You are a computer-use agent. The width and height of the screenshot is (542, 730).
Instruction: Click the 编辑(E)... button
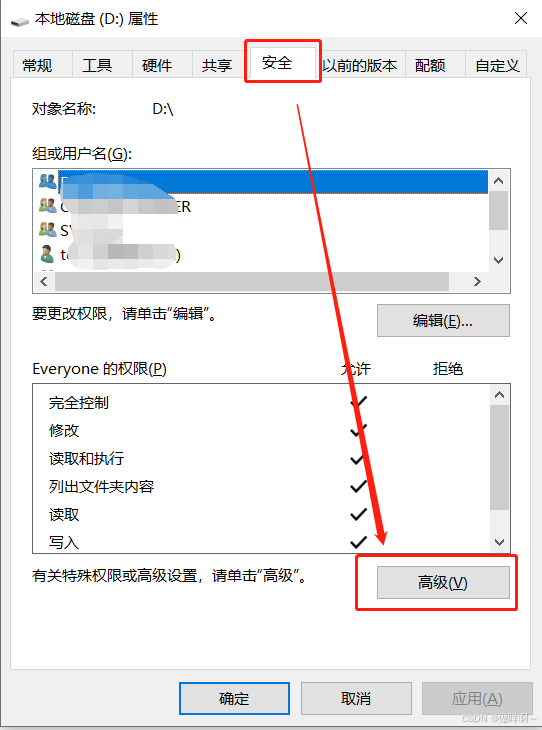click(x=443, y=321)
